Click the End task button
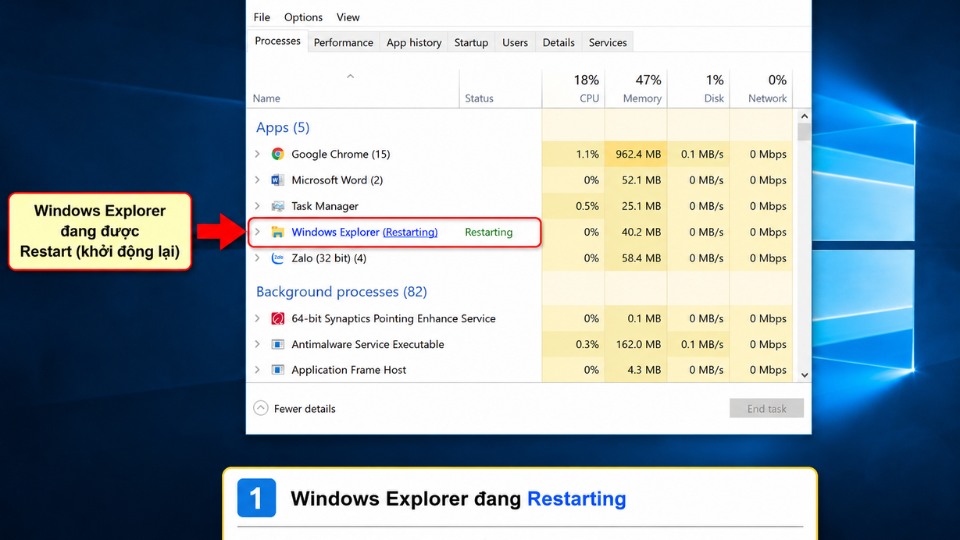 (x=767, y=408)
